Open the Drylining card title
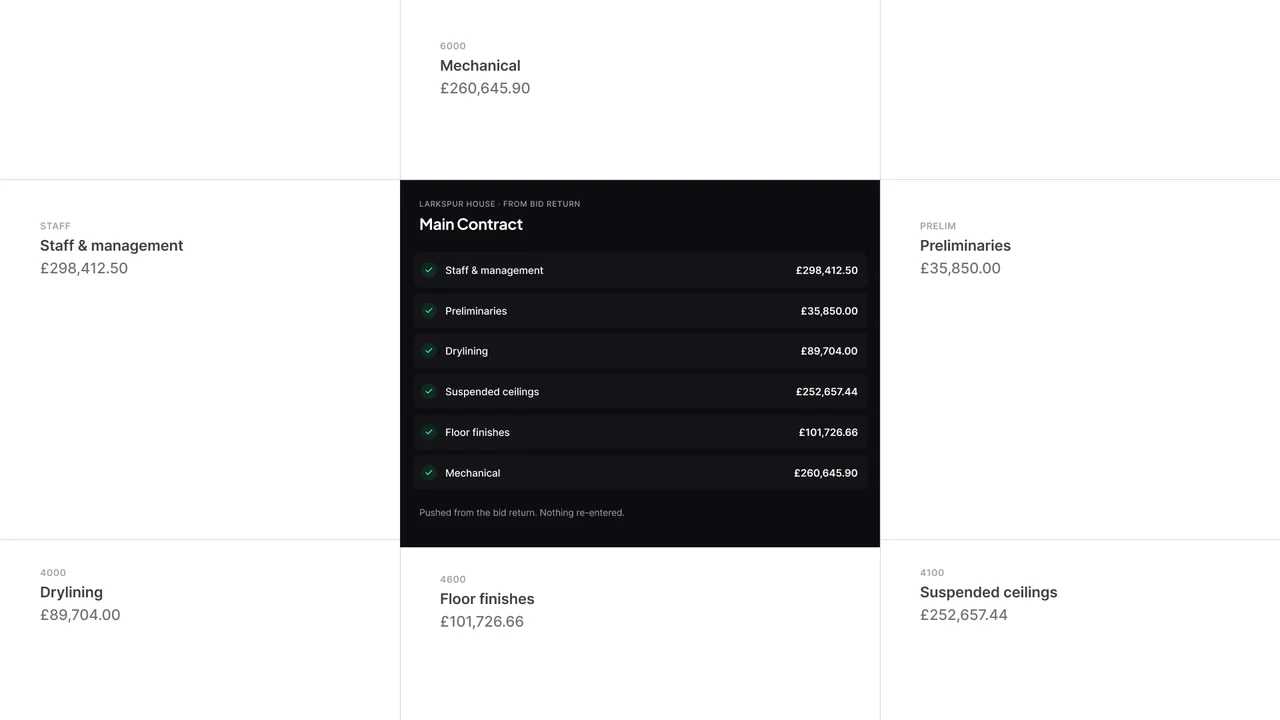 (x=71, y=592)
